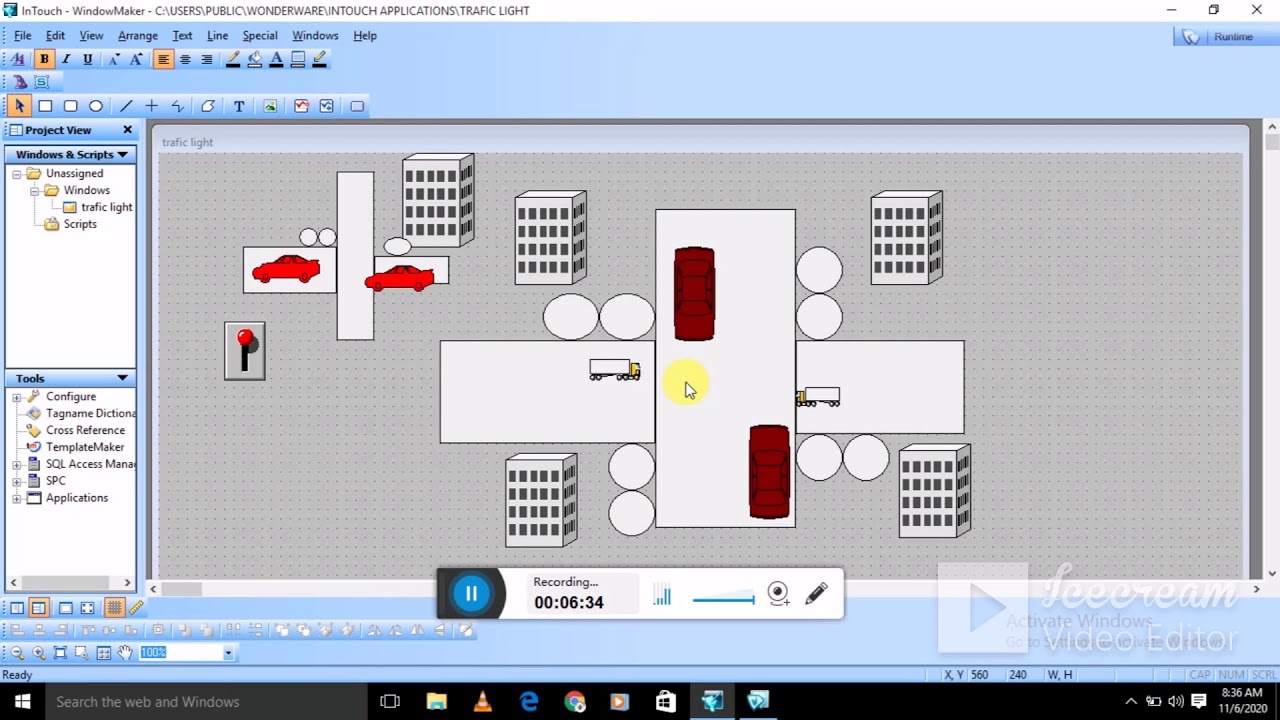Screen dimensions: 1280x720
Task: Open the Windows menu
Action: [x=315, y=36]
